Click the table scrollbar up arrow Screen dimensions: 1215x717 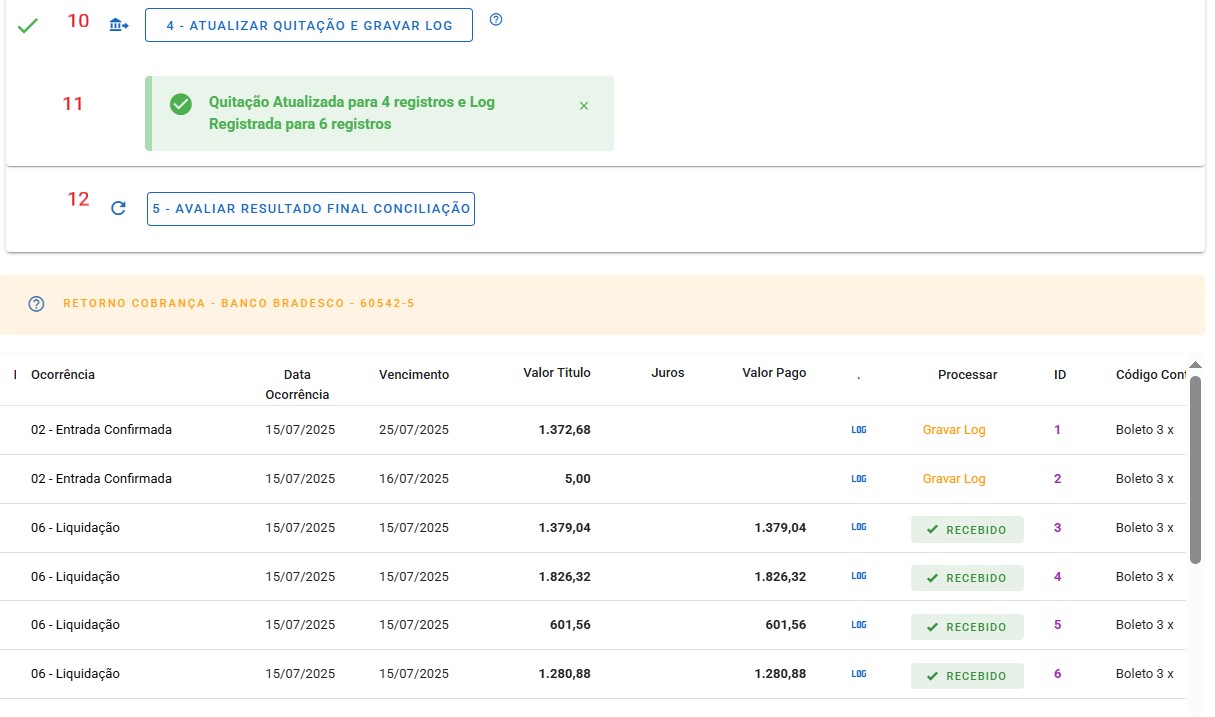click(1195, 365)
